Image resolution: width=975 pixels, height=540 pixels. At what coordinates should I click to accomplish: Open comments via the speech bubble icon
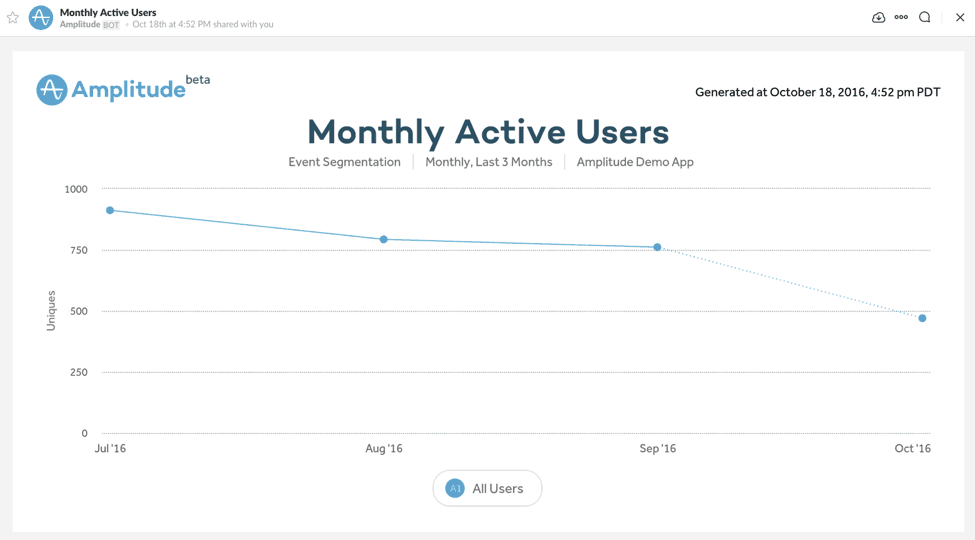[925, 18]
